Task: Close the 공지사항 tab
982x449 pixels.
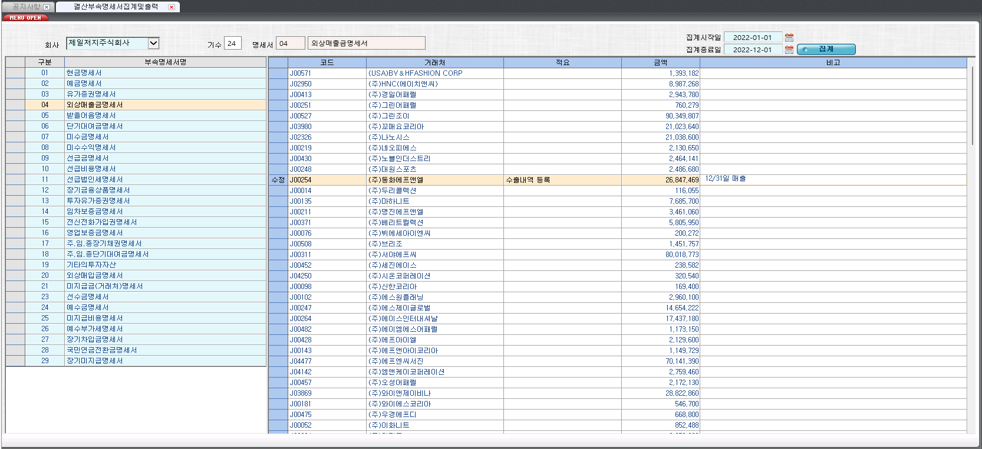Action: click(46, 7)
